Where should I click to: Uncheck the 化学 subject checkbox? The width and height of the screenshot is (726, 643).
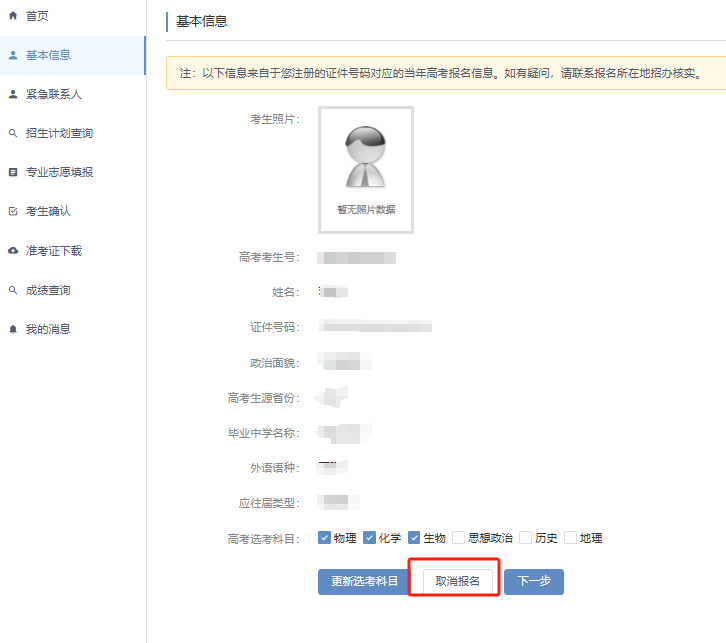coord(369,538)
